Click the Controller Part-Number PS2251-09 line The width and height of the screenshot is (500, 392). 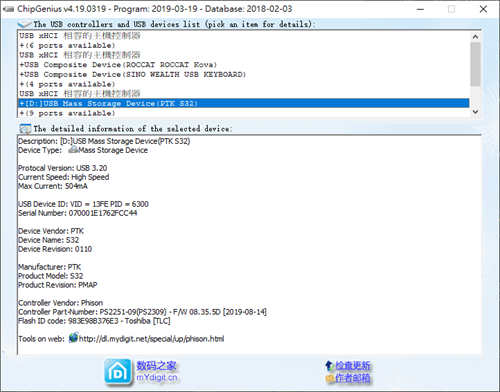[142, 312]
